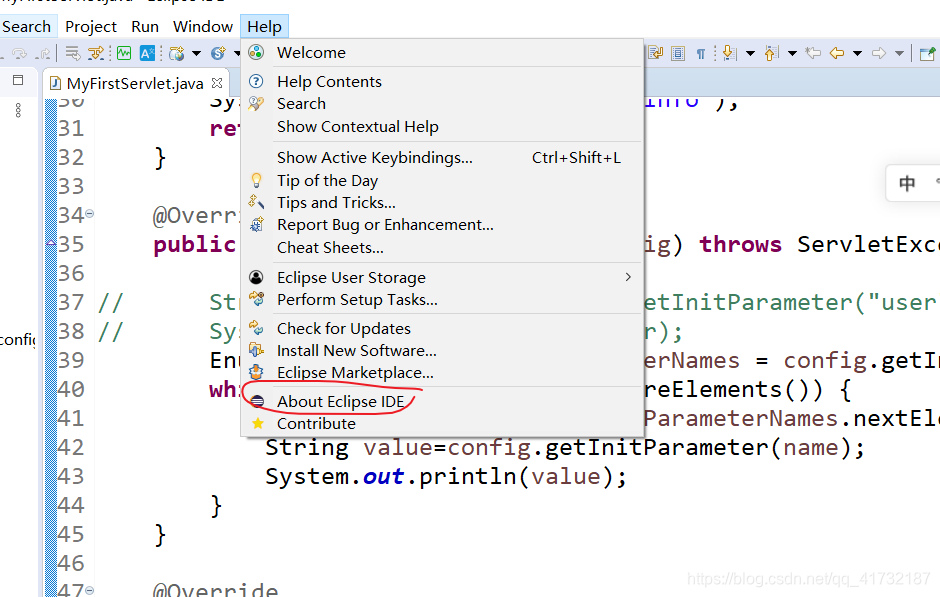The height and width of the screenshot is (597, 940).
Task: Click the Eclipse Marketplace icon
Action: coord(257,372)
